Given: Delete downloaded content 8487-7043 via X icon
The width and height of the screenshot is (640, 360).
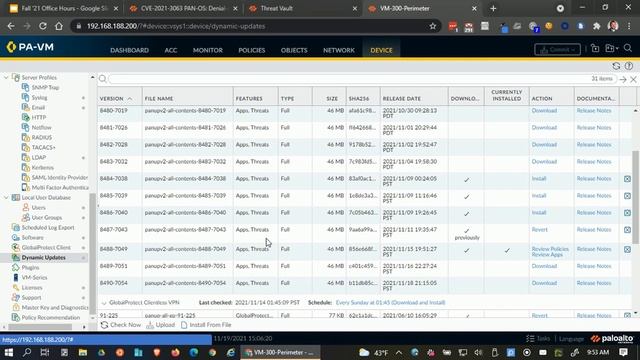Looking at the screenshot, I should pyautogui.click(x=627, y=230).
